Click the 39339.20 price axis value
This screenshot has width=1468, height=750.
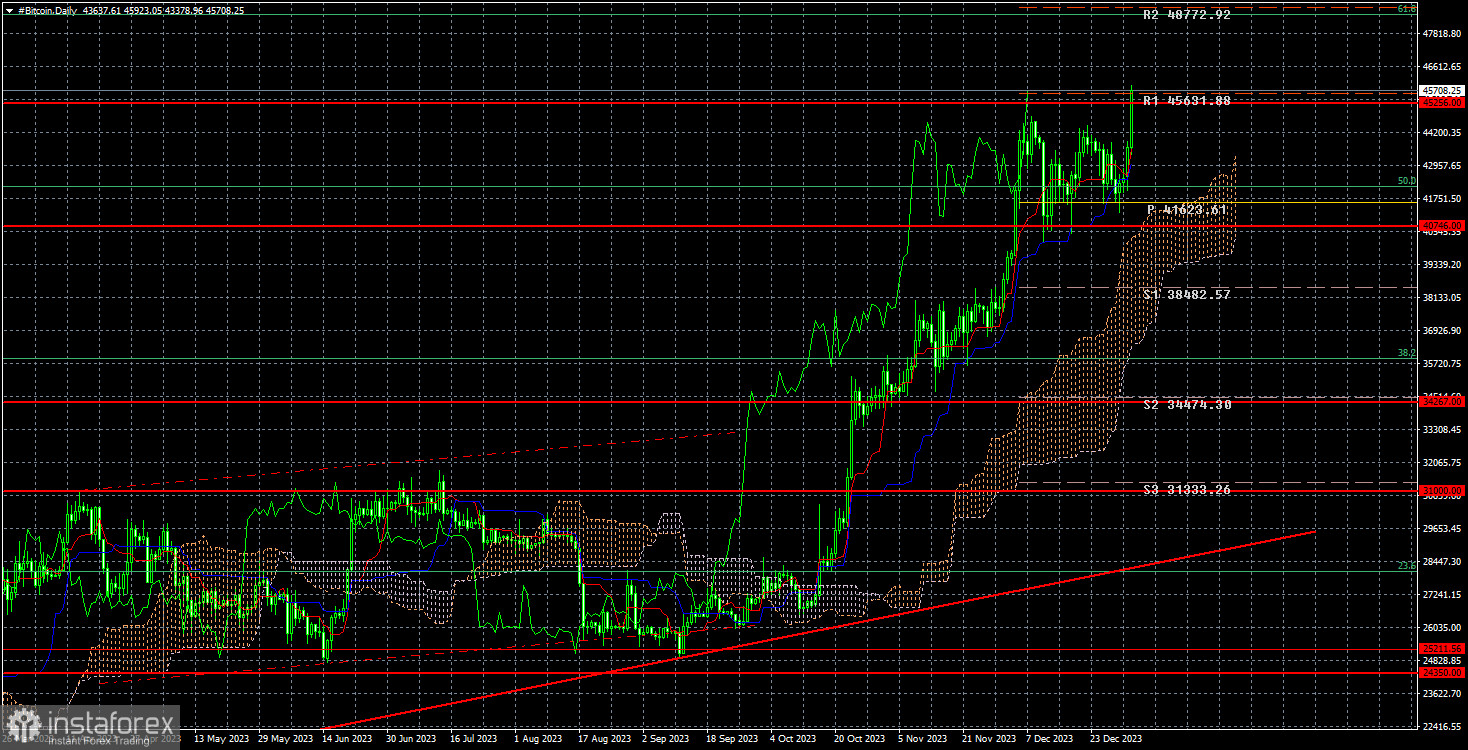pyautogui.click(x=1442, y=265)
